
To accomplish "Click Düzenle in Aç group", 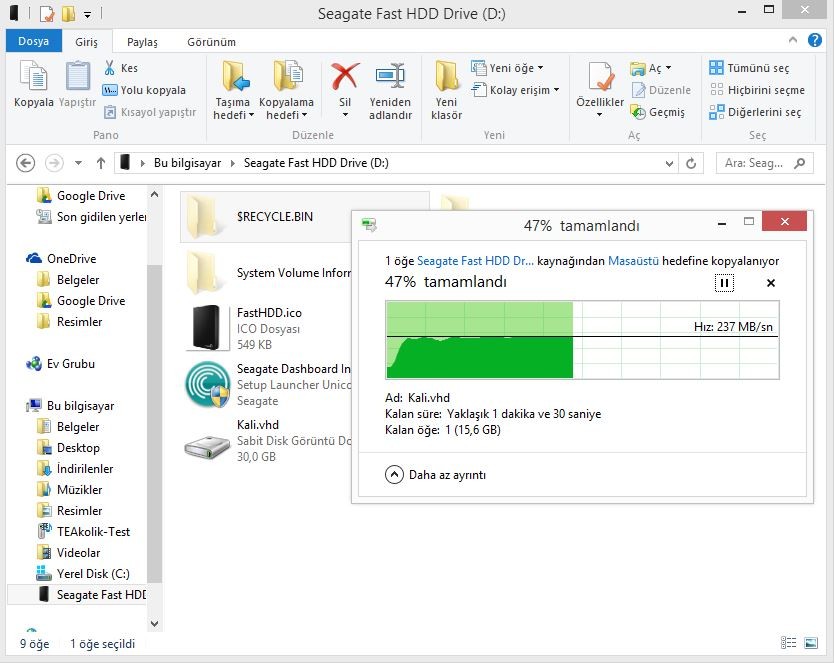I will coord(661,90).
